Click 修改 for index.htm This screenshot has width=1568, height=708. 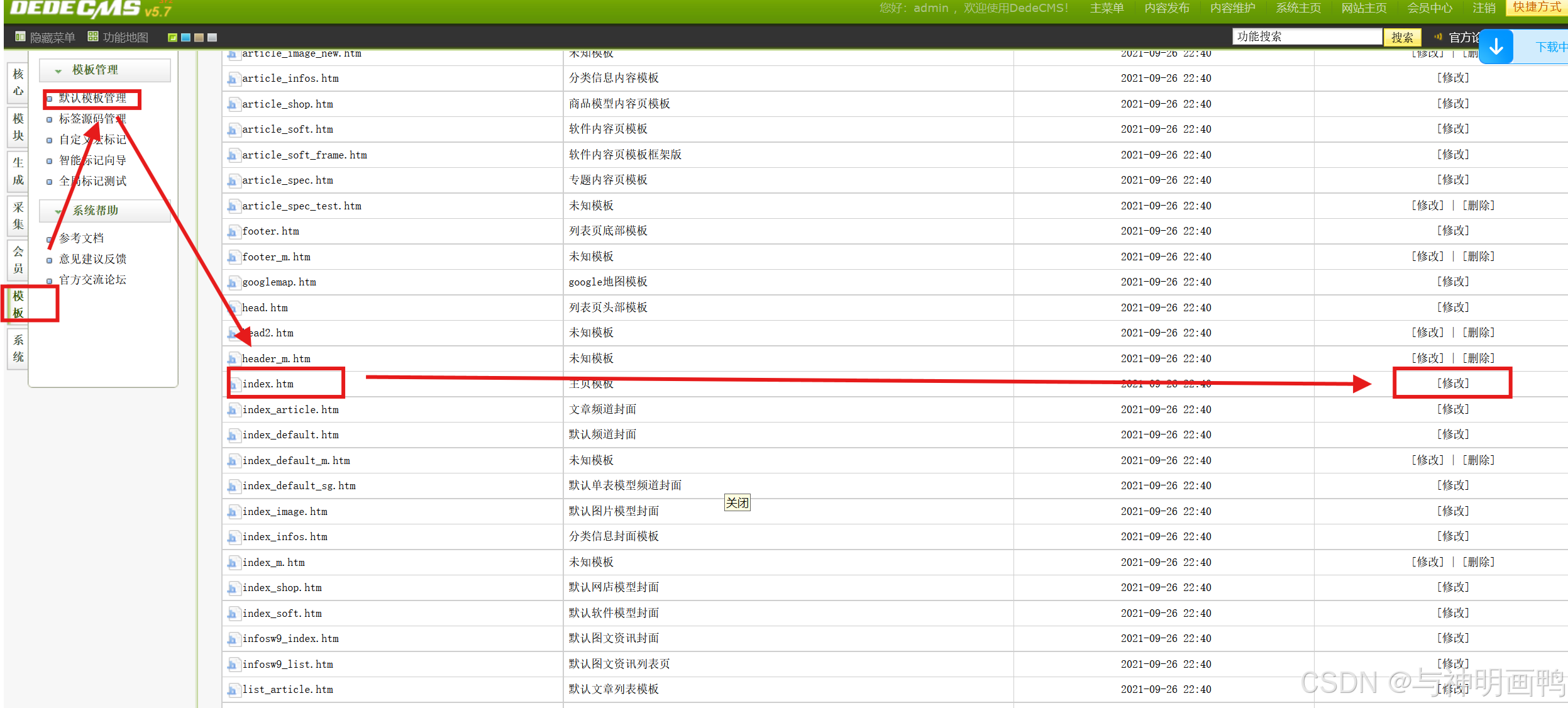click(x=1453, y=384)
